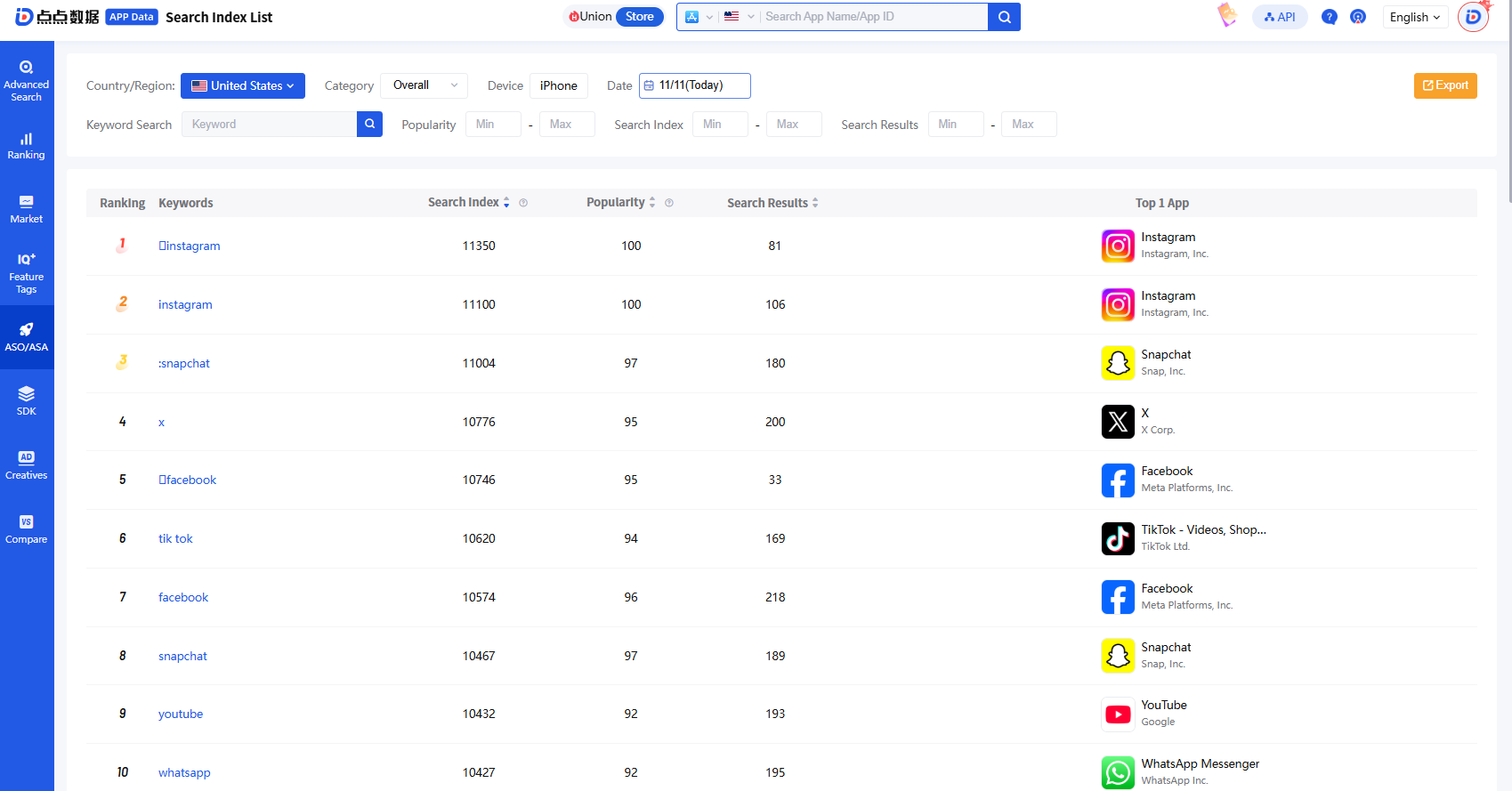
Task: Focus the Search App Name/App ID field
Action: 874,17
